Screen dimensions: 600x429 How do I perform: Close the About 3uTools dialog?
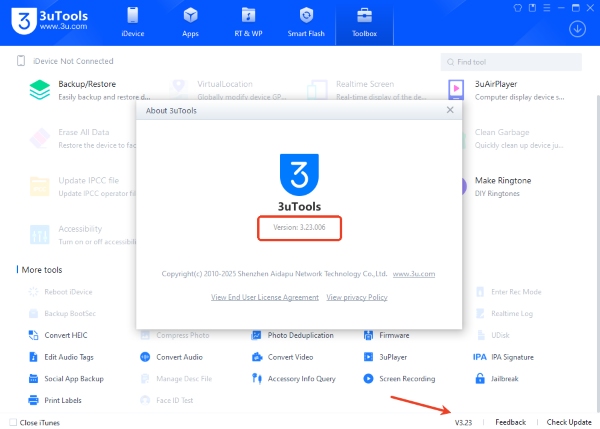[x=450, y=110]
